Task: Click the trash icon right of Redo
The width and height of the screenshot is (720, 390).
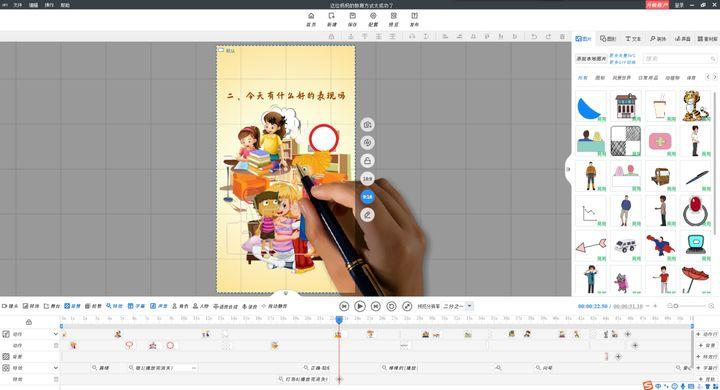Action: coord(562,36)
